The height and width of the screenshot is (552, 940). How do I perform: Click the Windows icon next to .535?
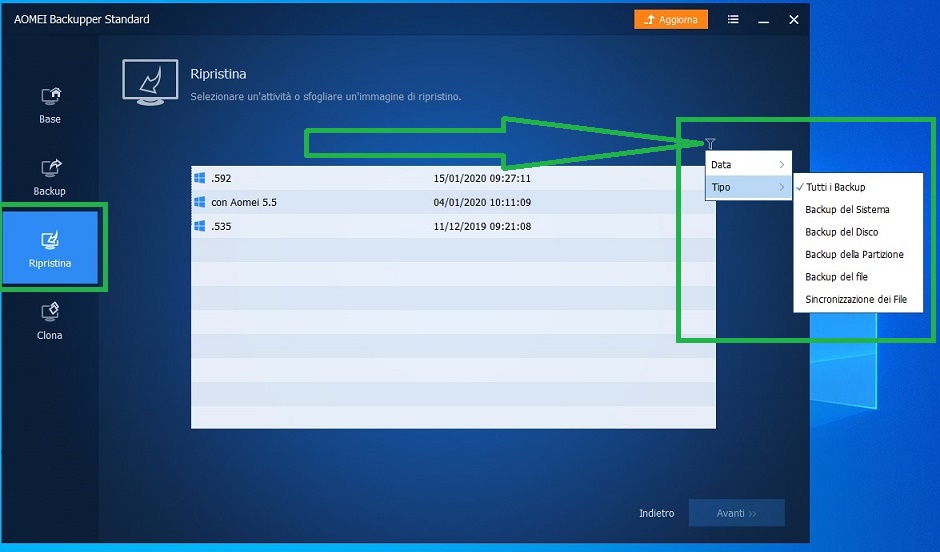[200, 226]
